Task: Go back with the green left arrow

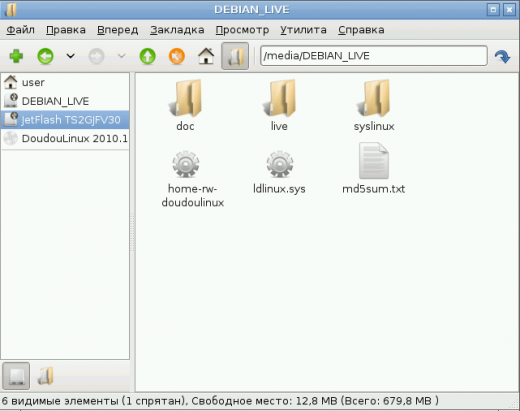Action: (x=45, y=56)
